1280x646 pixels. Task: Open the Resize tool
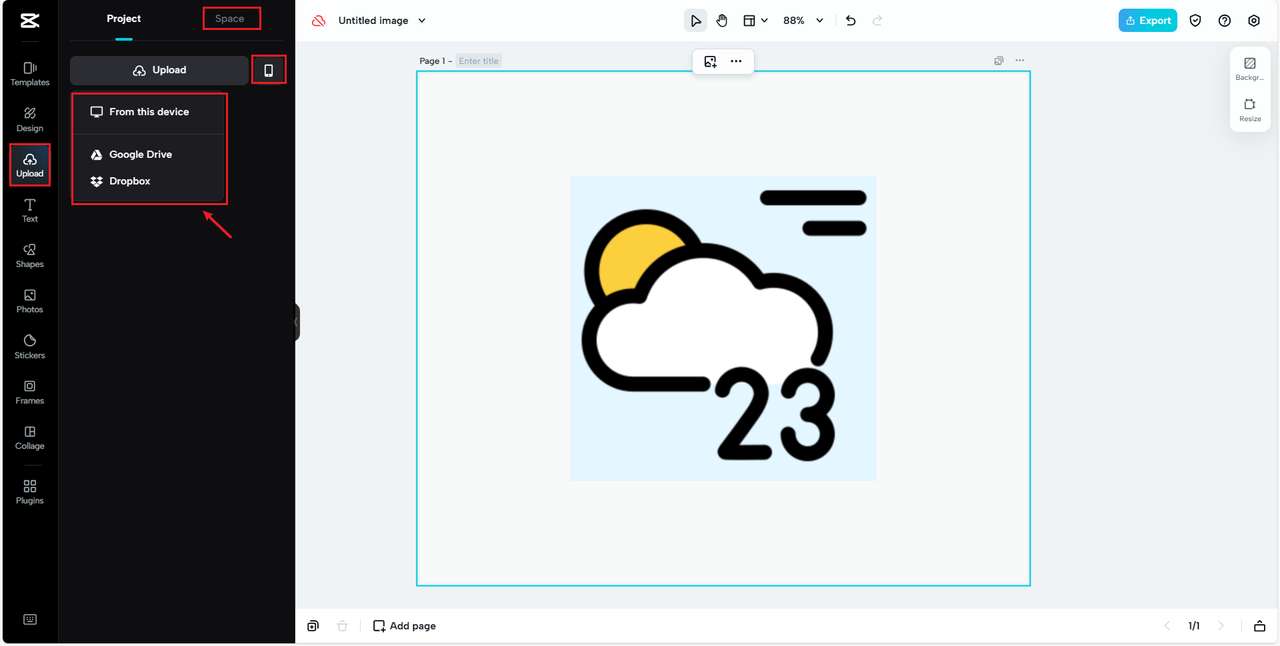point(1250,110)
